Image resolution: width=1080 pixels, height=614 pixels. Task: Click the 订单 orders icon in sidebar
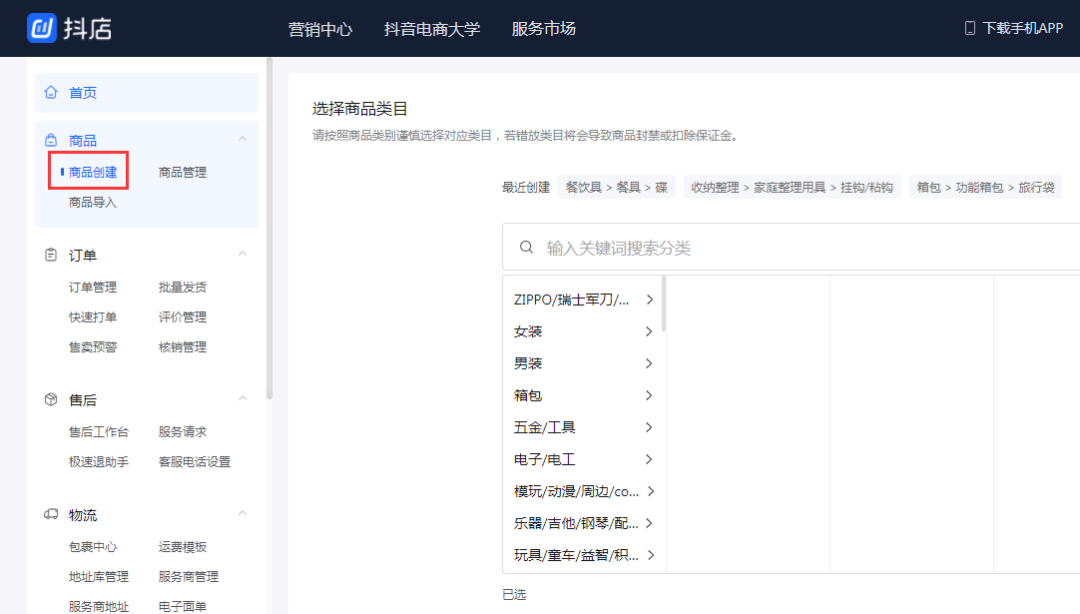[50, 254]
